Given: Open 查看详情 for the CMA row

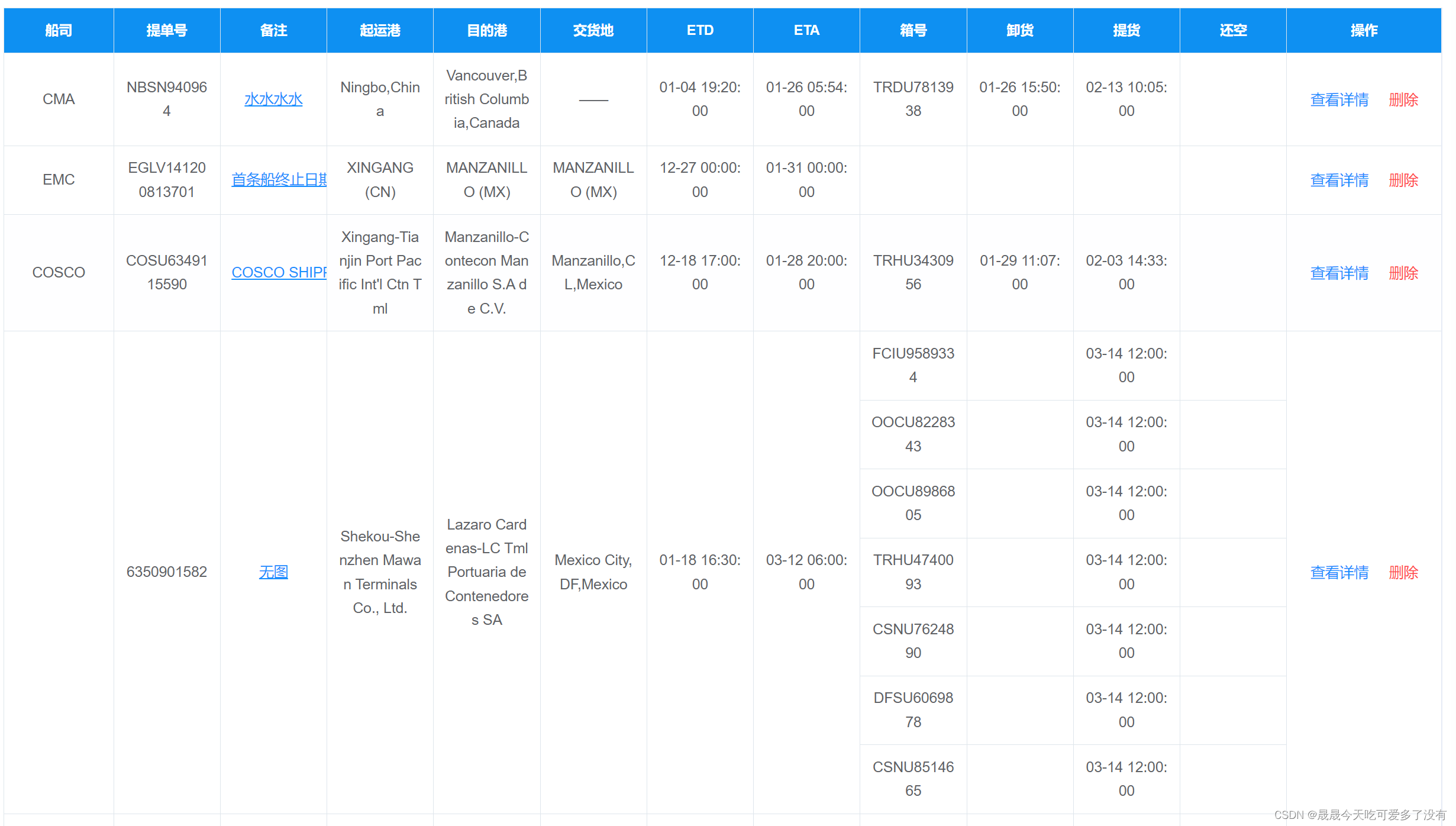Looking at the screenshot, I should point(1339,99).
